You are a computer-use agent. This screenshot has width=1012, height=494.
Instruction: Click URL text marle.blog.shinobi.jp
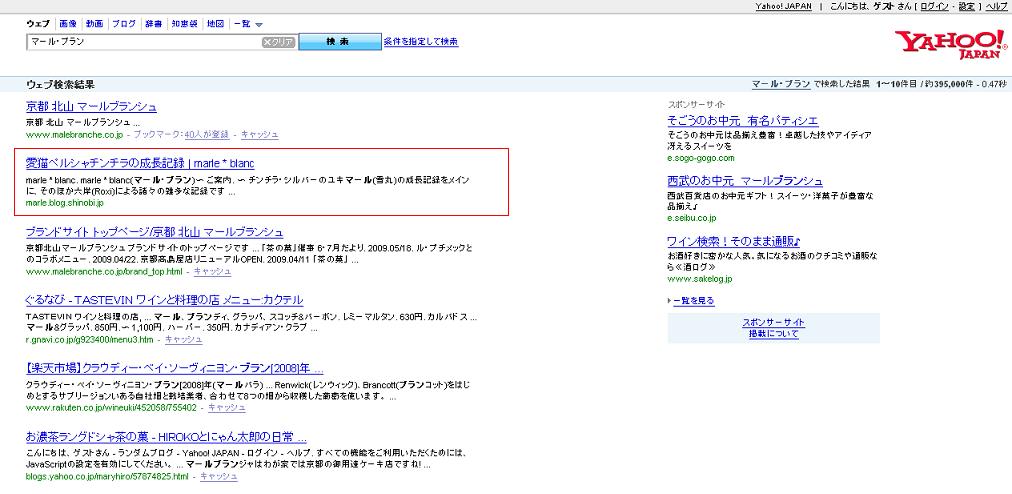[65, 203]
